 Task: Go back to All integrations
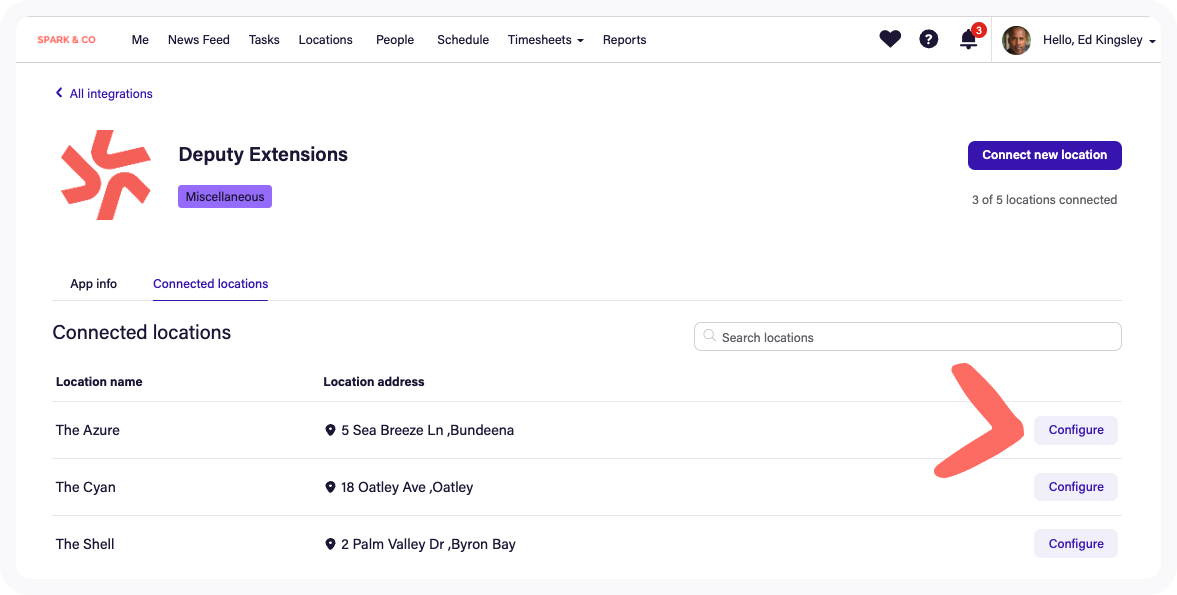click(x=111, y=94)
